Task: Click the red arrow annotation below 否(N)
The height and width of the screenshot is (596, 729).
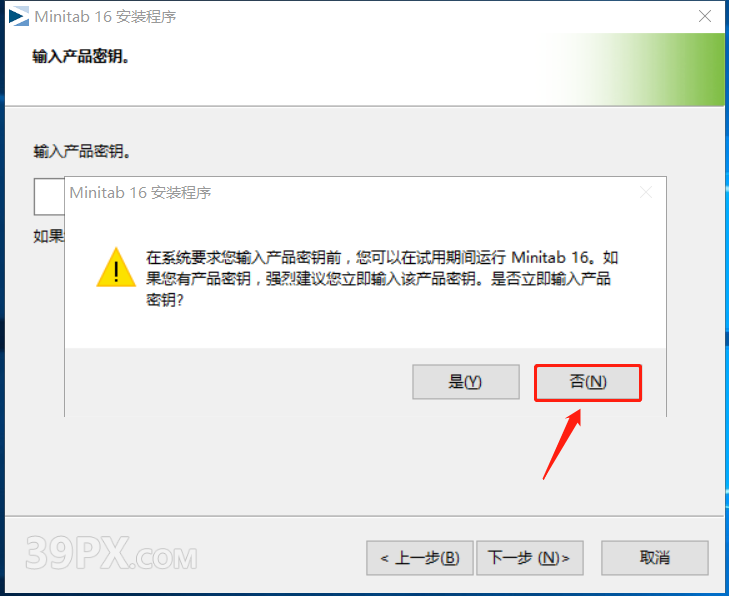Action: click(x=562, y=444)
